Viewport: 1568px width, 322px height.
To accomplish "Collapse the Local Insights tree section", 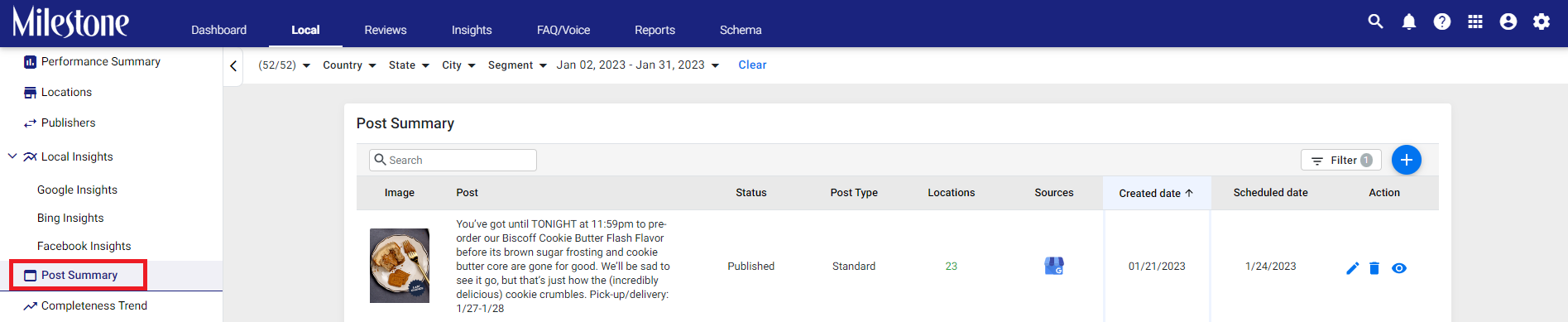I will point(12,156).
